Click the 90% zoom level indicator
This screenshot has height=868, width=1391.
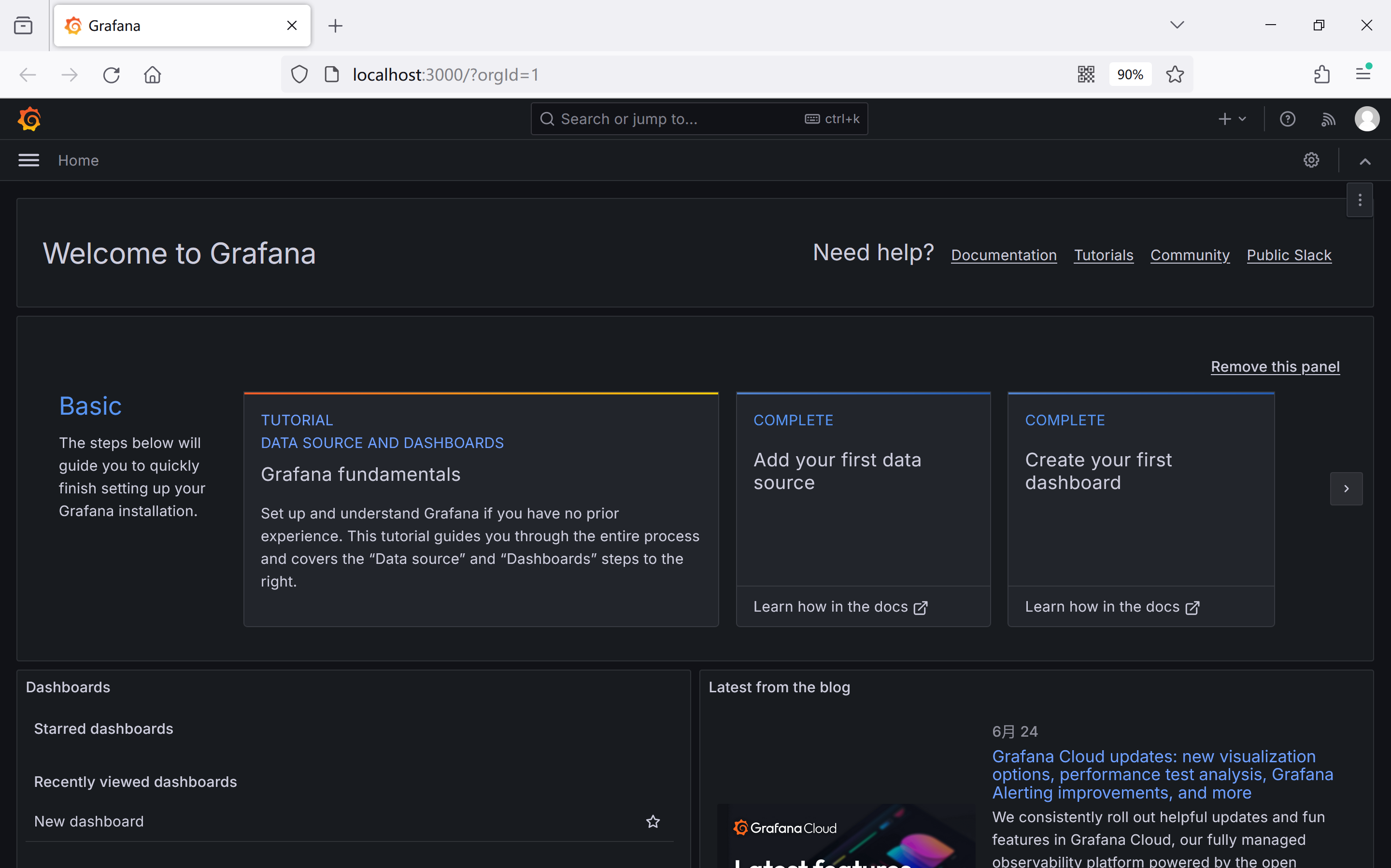coord(1129,75)
